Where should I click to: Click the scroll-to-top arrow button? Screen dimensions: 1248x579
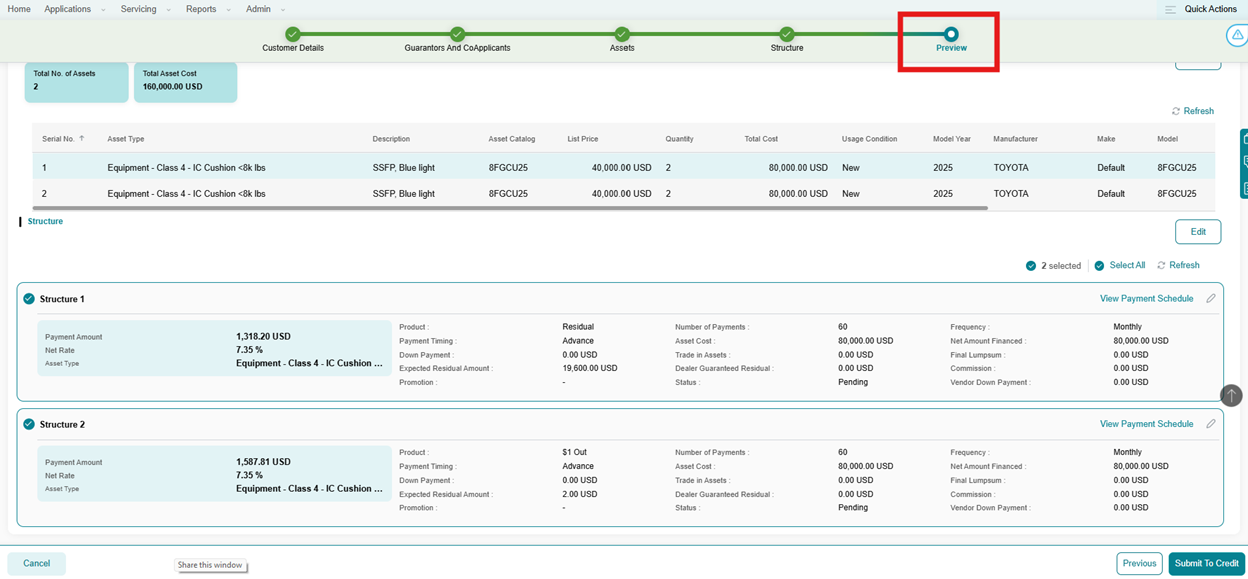[1231, 395]
